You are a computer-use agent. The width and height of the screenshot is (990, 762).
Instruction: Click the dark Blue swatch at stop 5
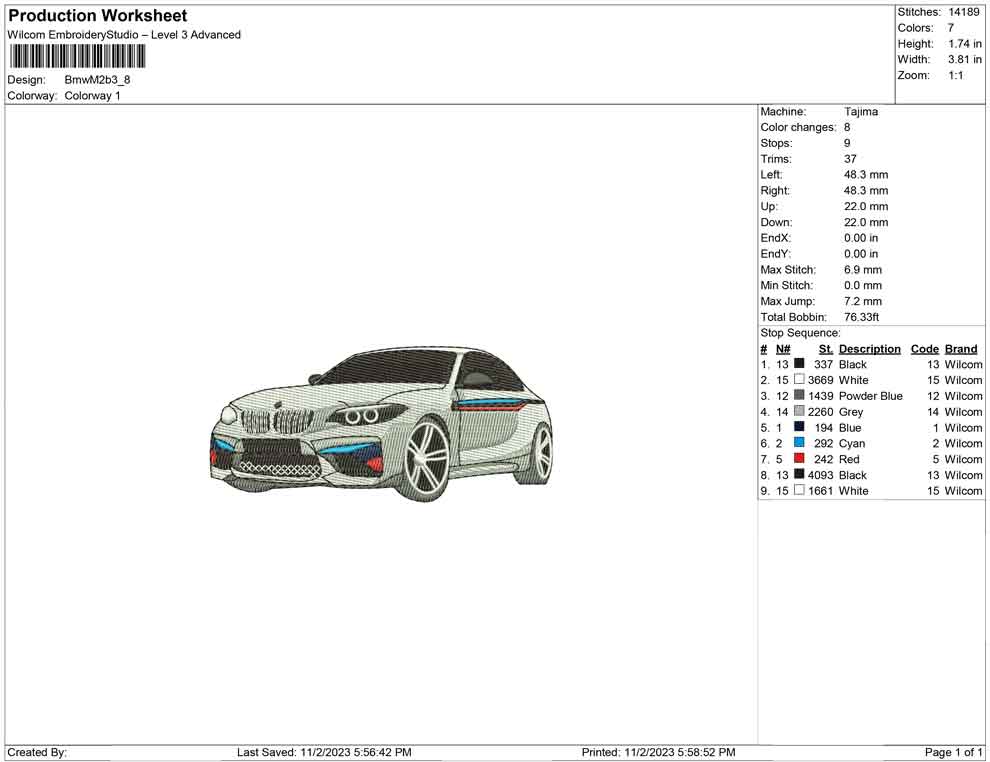tap(798, 427)
